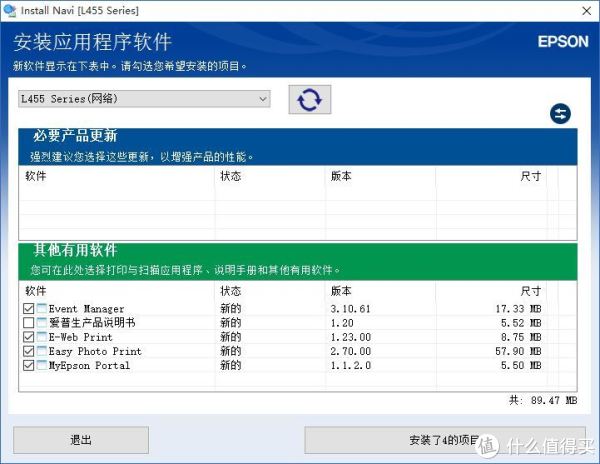Screen dimensions: 600x464
Task: Click the 退出 exit button
Action: tap(81, 440)
